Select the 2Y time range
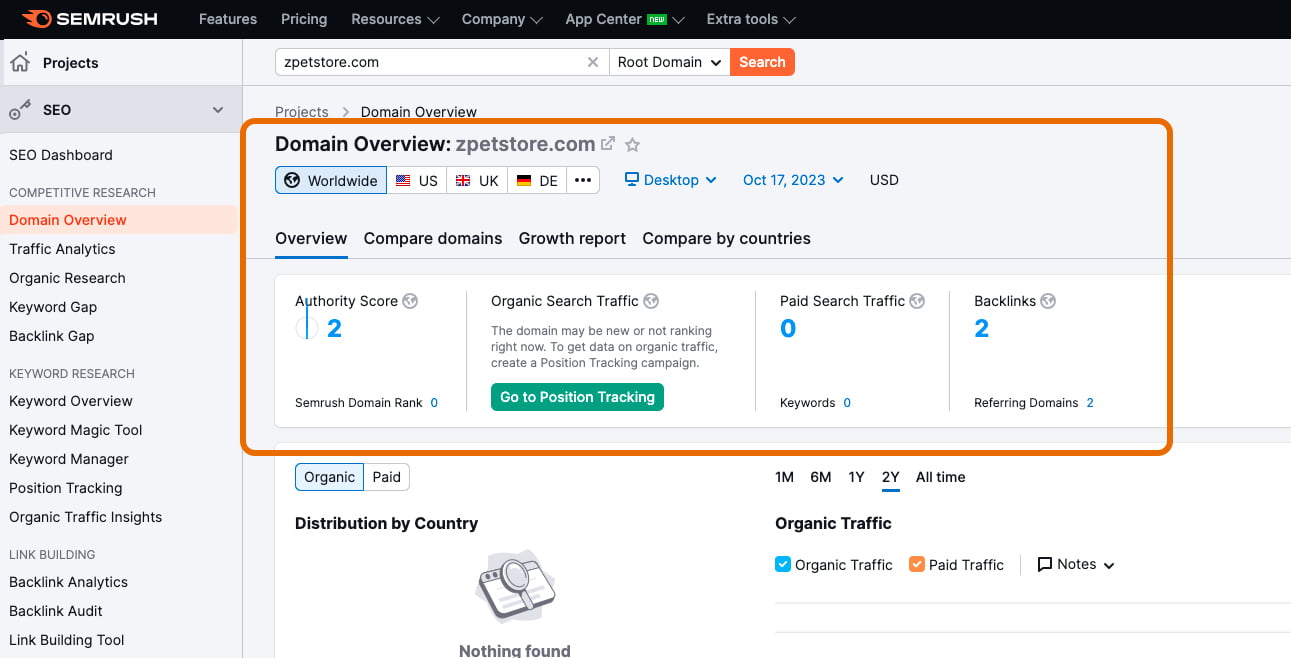This screenshot has width=1291, height=658. (x=890, y=477)
